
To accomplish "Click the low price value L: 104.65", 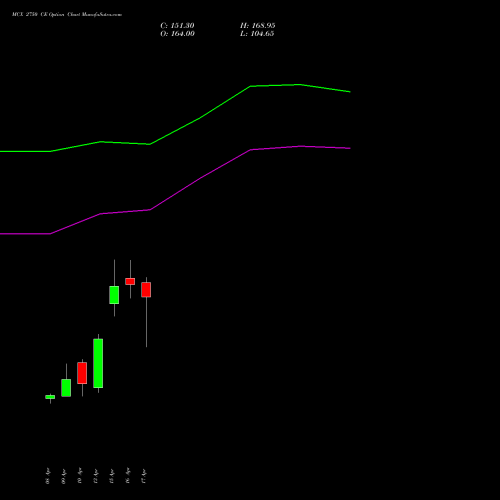I will coord(257,34).
